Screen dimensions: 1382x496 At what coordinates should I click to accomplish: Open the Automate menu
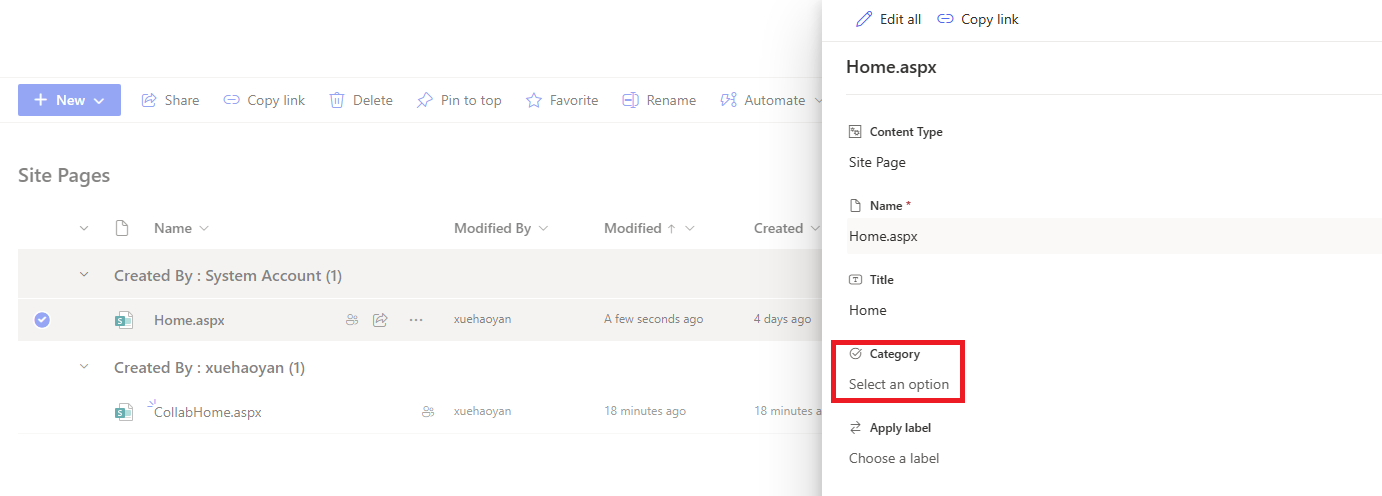pos(770,100)
